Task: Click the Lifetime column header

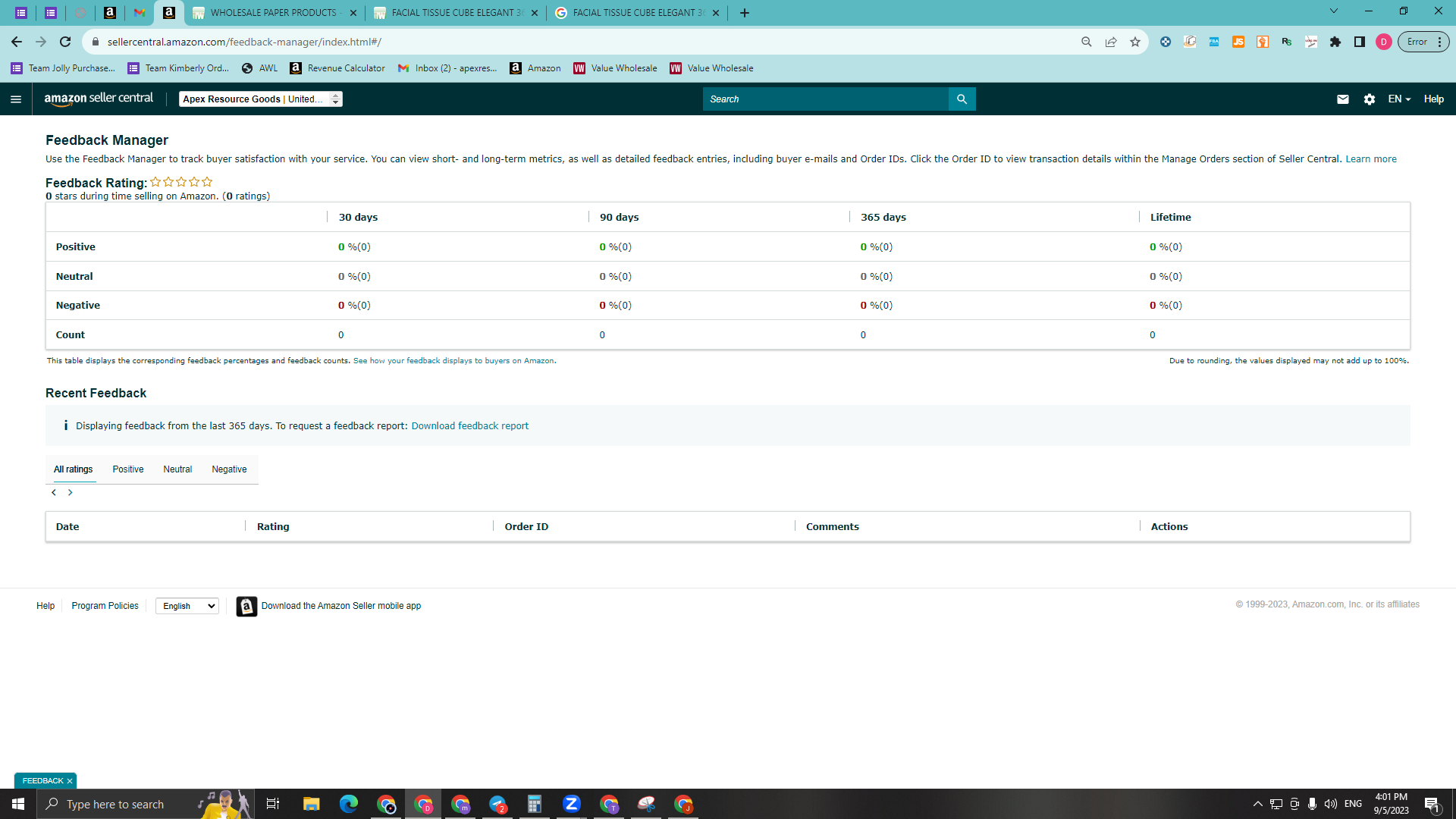Action: click(x=1171, y=218)
